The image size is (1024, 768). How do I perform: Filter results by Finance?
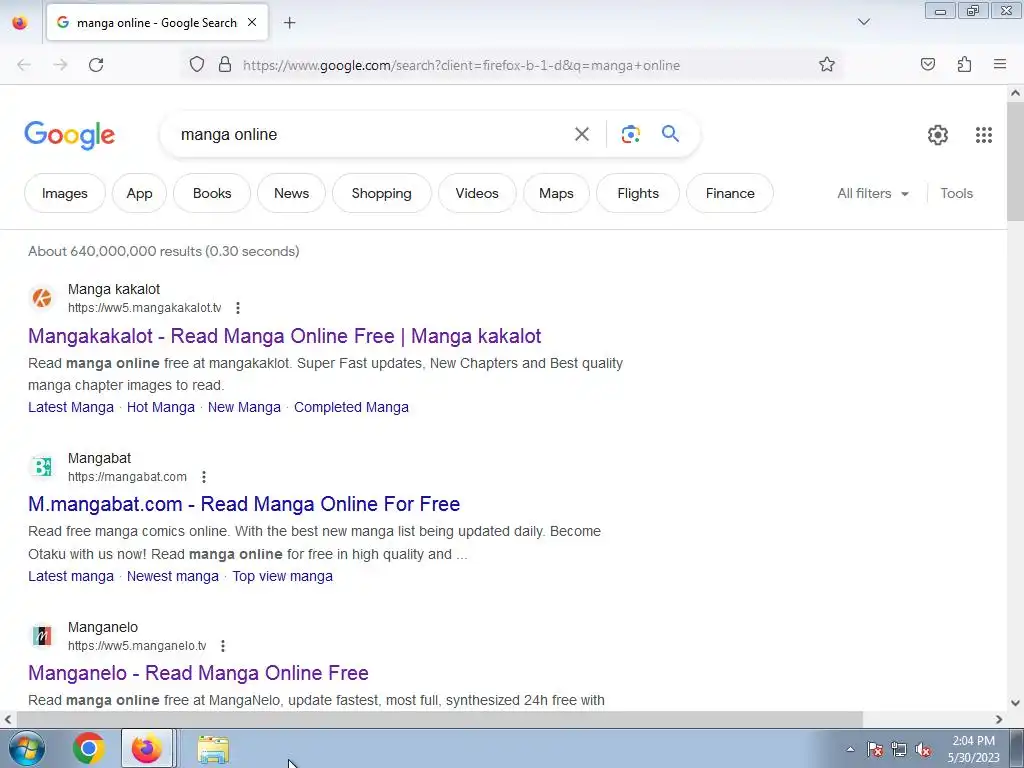click(730, 193)
